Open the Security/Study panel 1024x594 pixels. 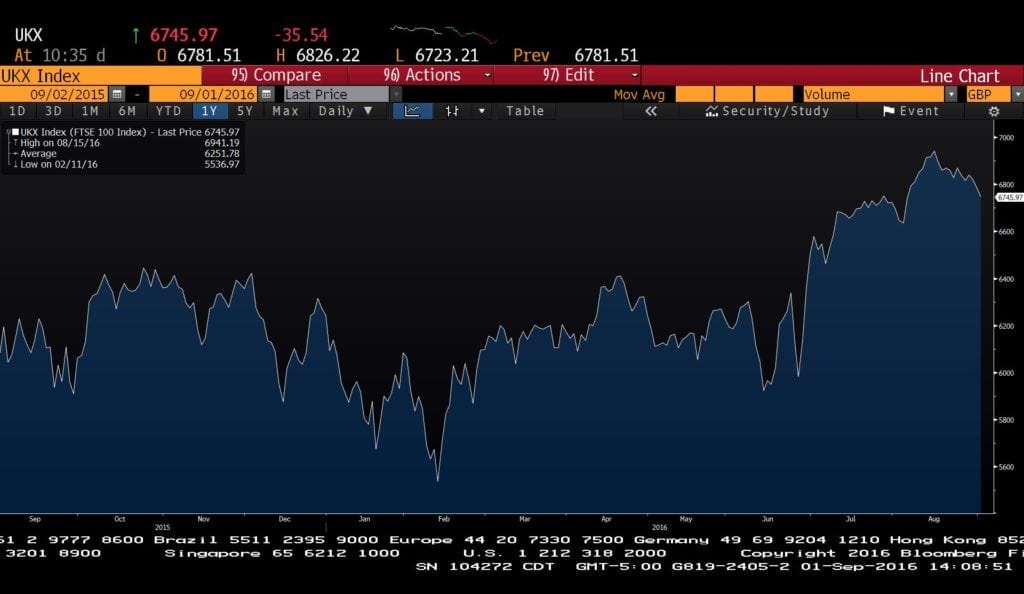(x=767, y=111)
